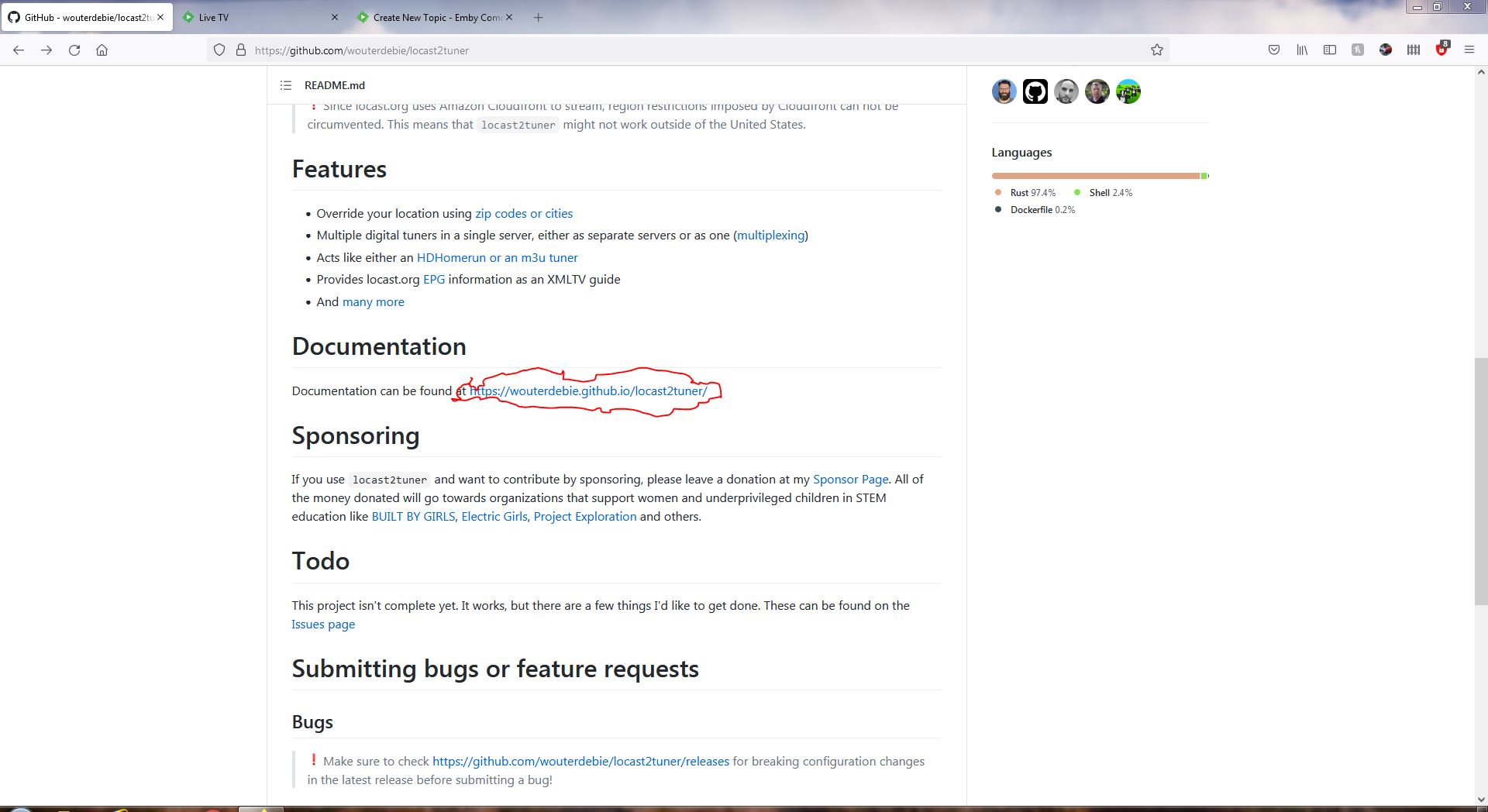Close the Create New Topic tab
The image size is (1488, 812).
tap(509, 17)
